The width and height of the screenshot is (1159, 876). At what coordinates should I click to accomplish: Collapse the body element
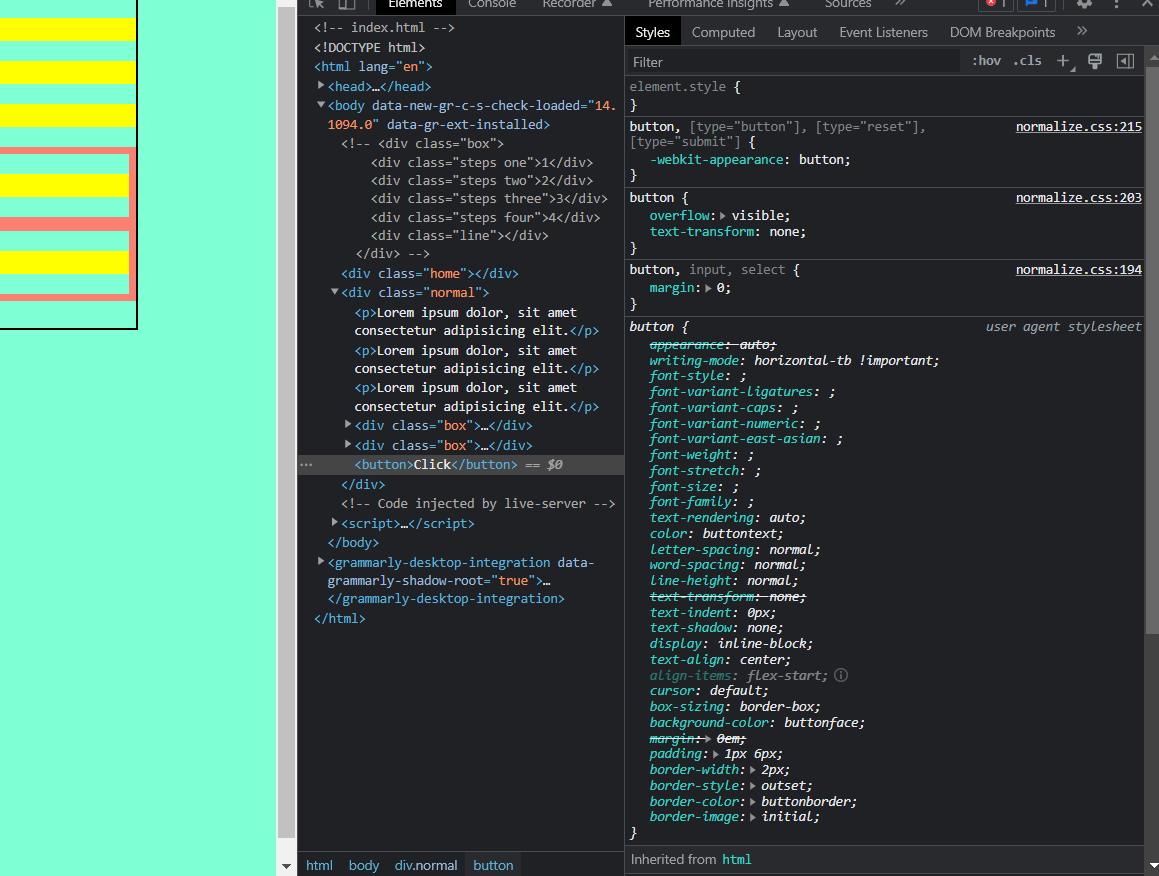pos(321,105)
